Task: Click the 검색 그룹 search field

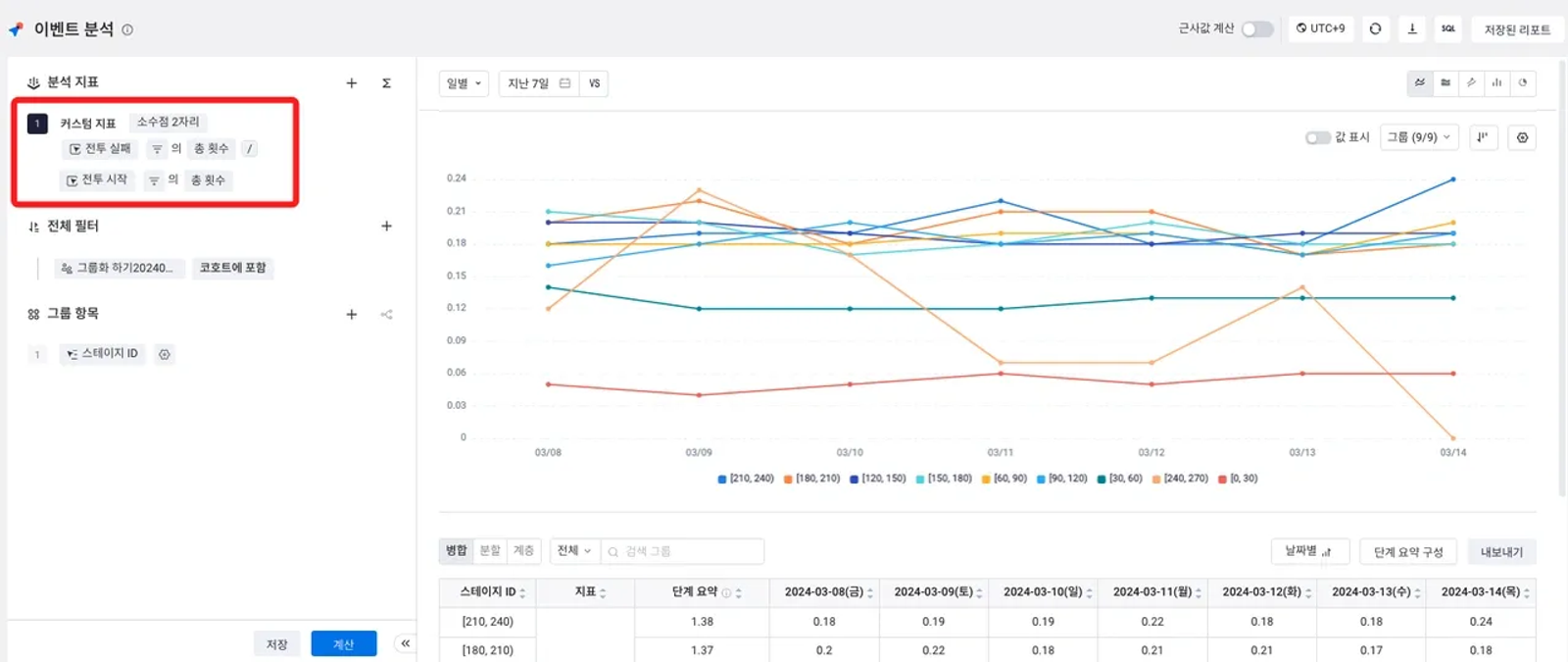Action: (682, 551)
